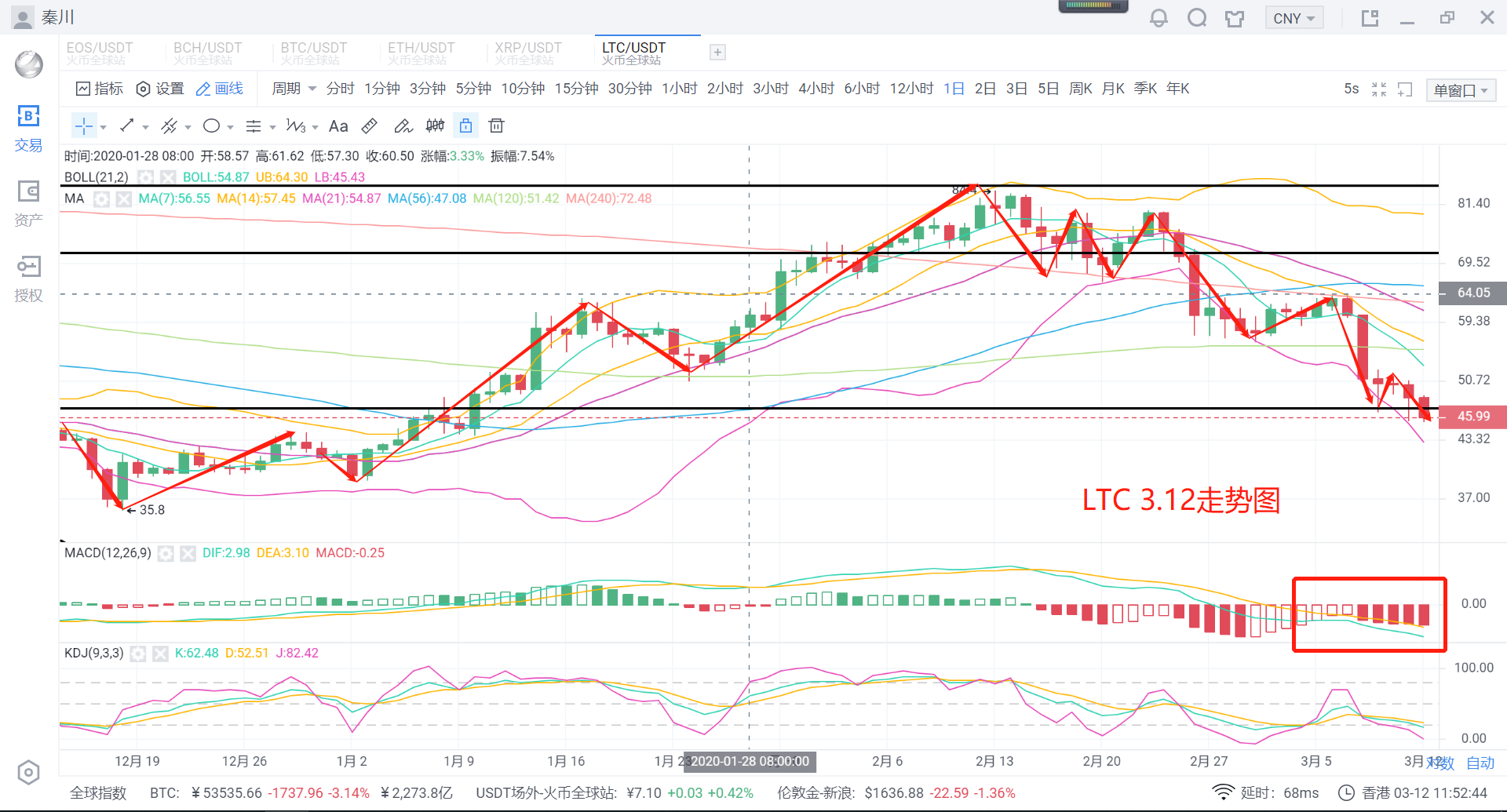Expand the parallel channel tool dropdown arrow
The width and height of the screenshot is (1507, 812).
coord(188,126)
